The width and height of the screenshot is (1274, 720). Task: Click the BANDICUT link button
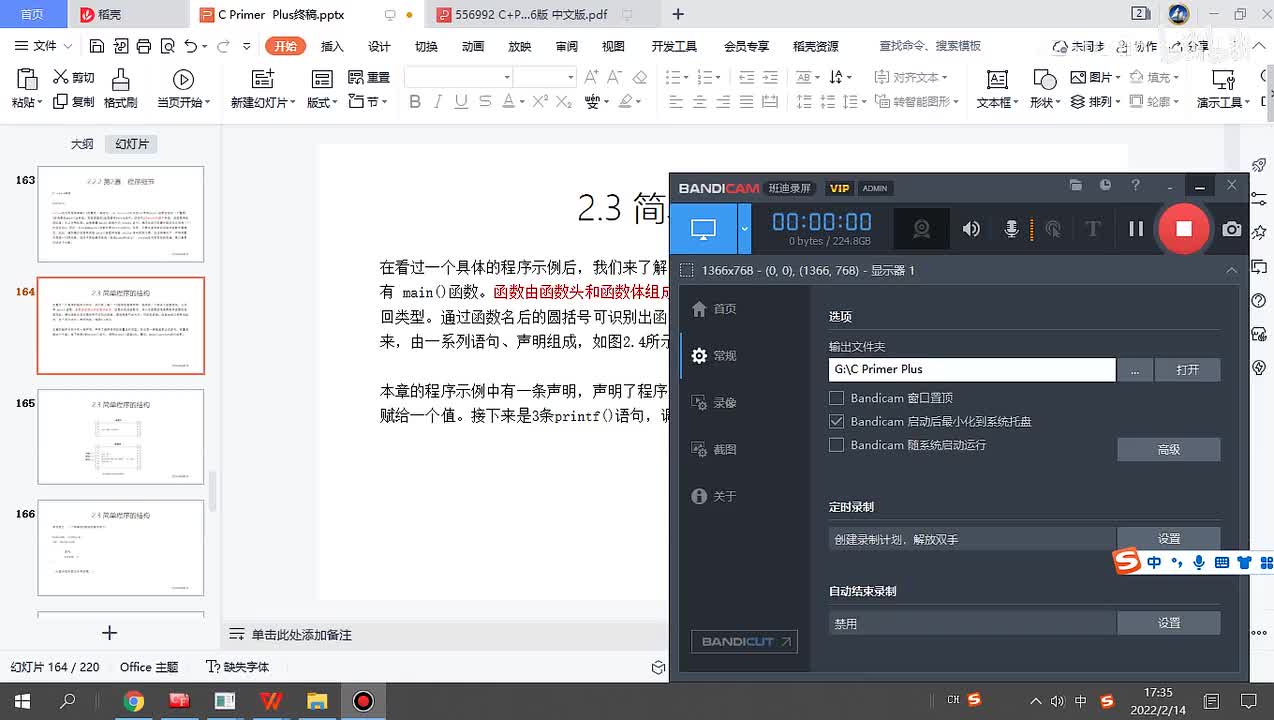coord(744,641)
